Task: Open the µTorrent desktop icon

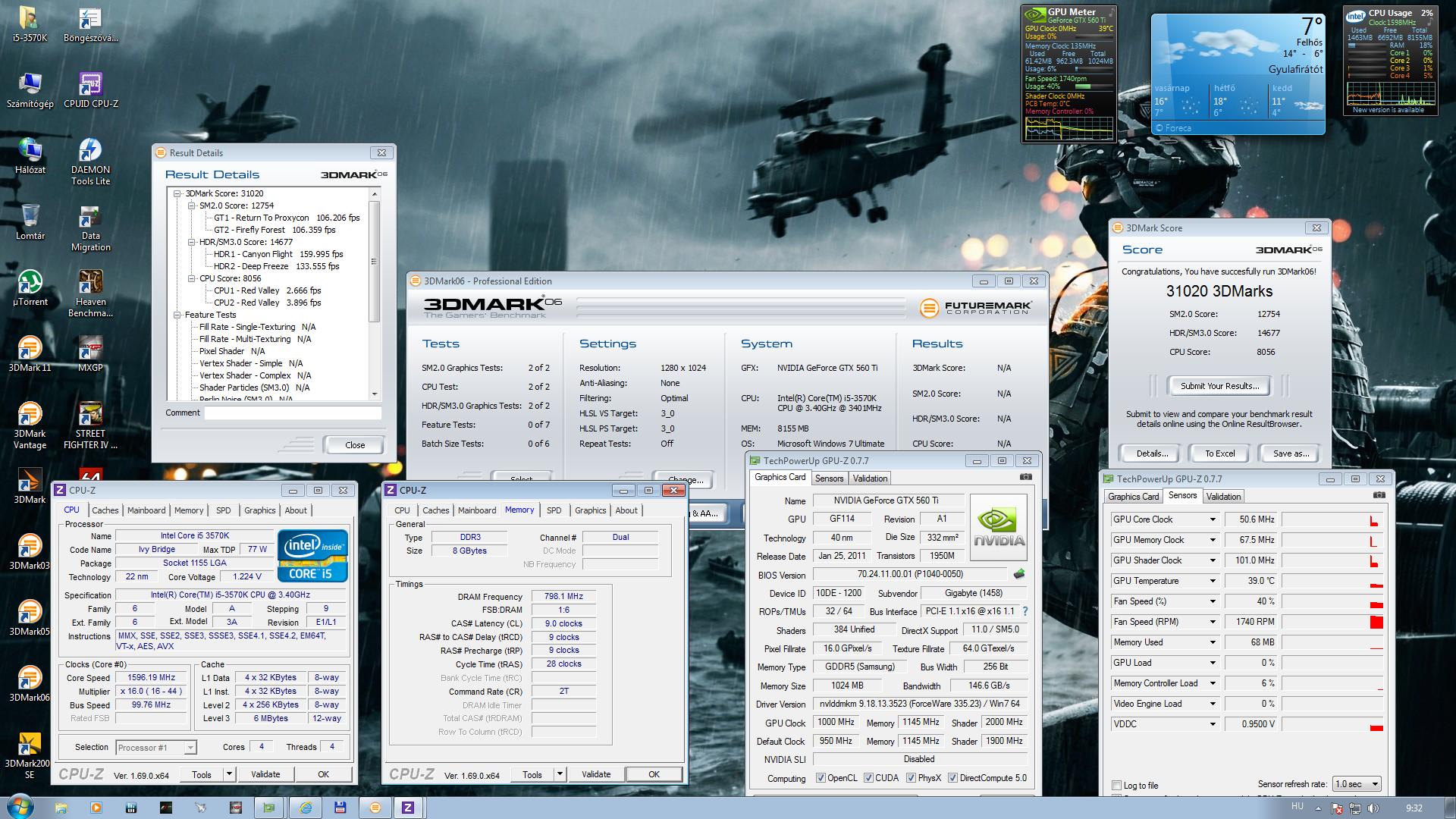Action: point(30,287)
